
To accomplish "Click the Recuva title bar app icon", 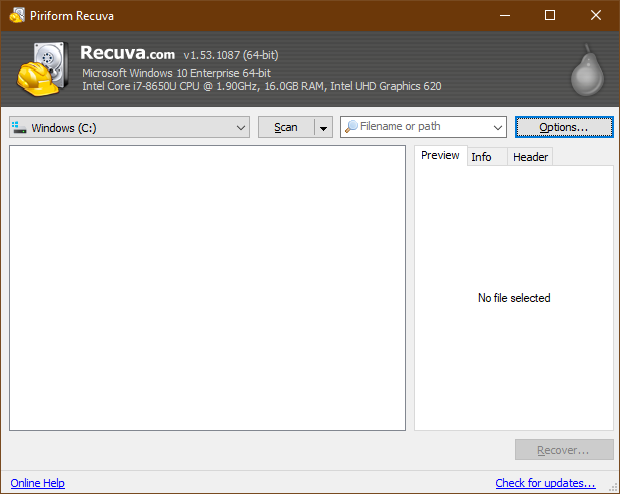I will 17,15.
